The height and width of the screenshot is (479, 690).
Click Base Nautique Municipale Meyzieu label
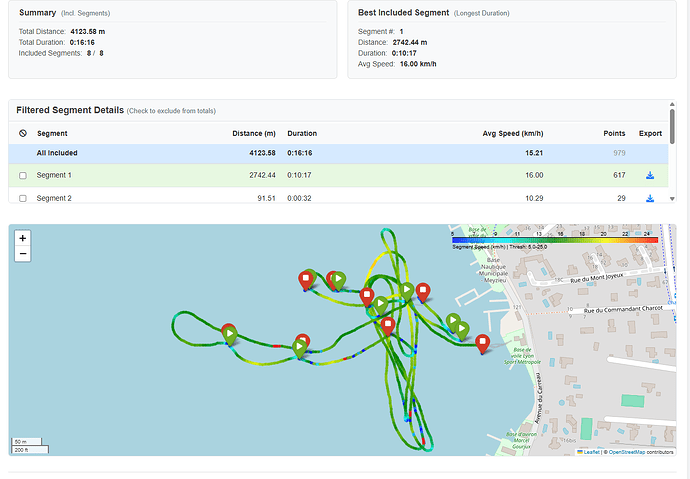click(x=493, y=270)
